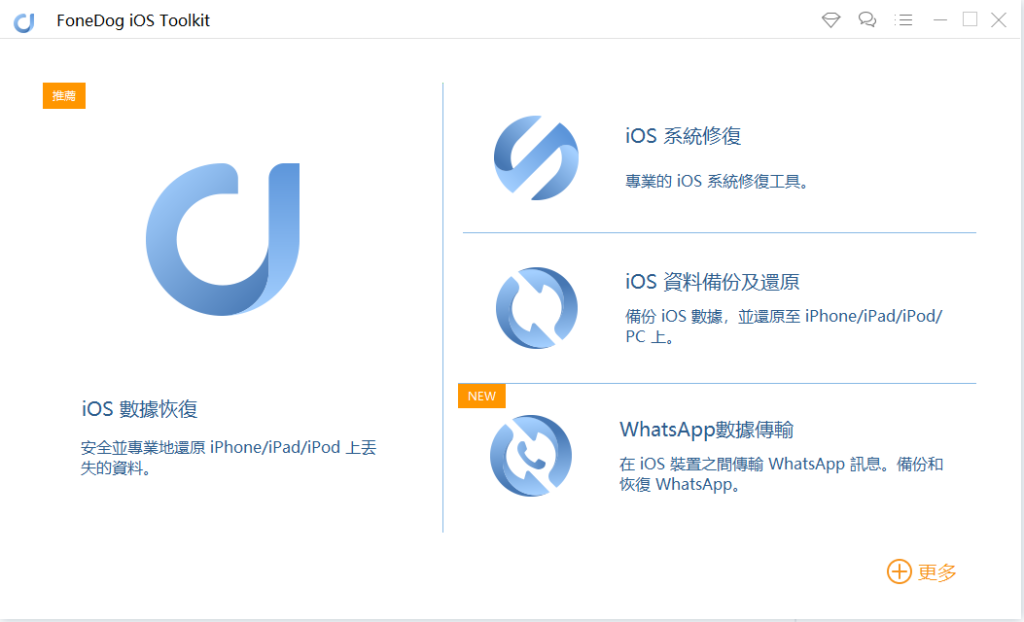
Task: Open the diamond upgrade icon
Action: pyautogui.click(x=830, y=20)
